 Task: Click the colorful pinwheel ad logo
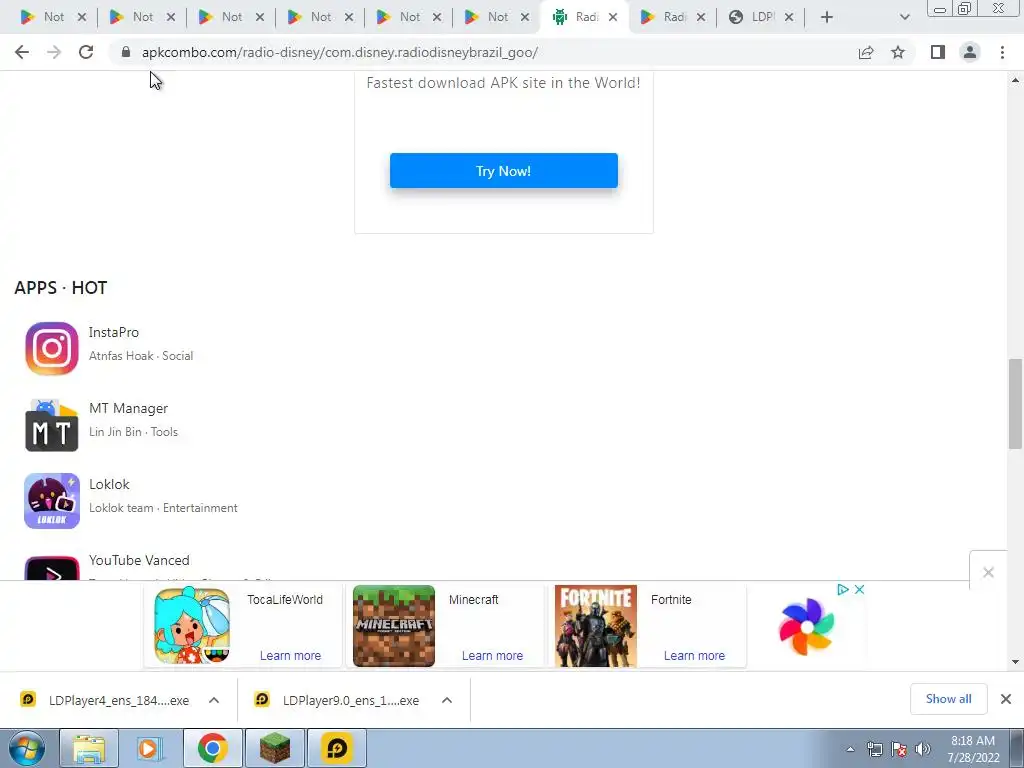tap(807, 626)
